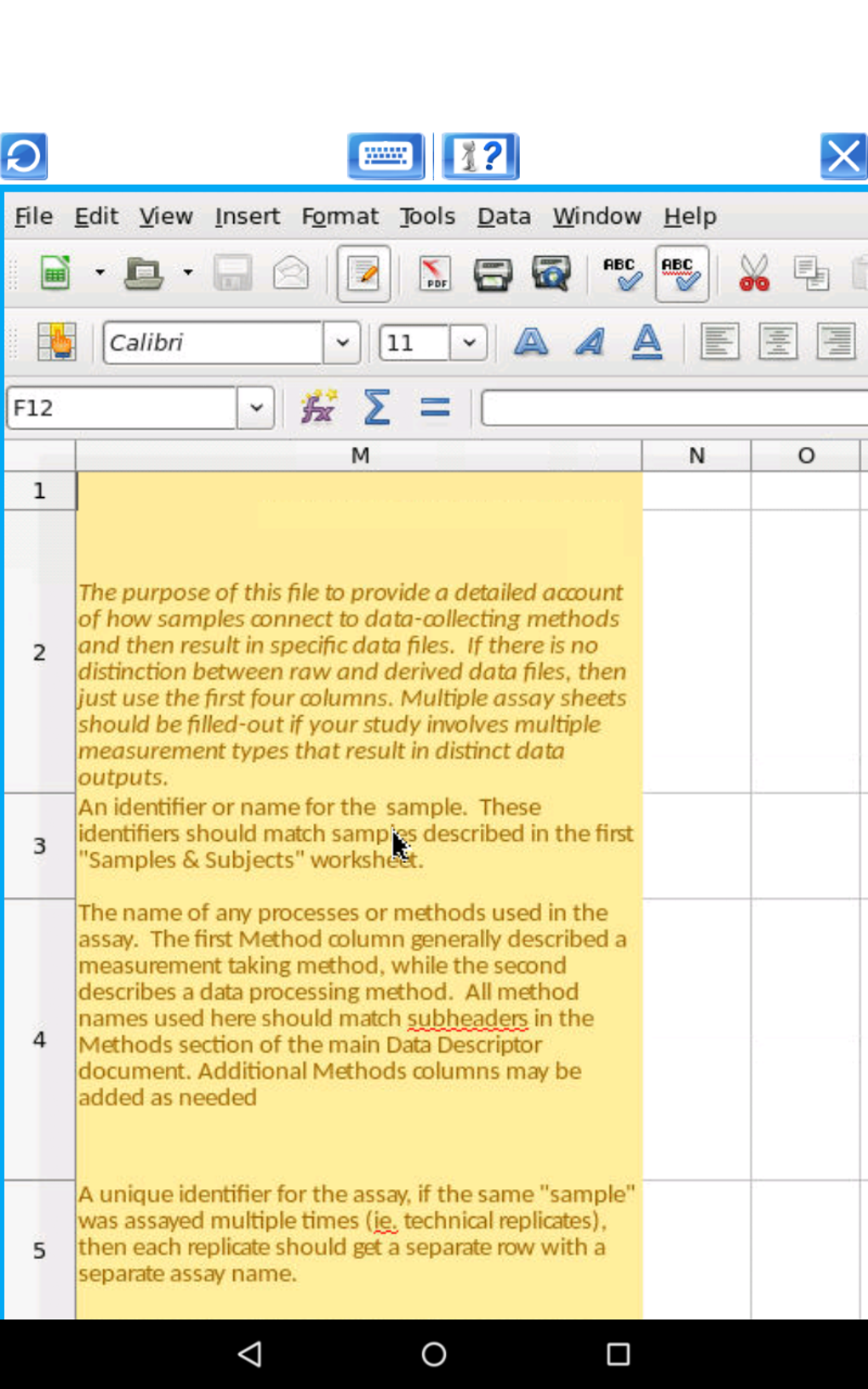Click the Save disk icon
The height and width of the screenshot is (1389, 868).
coord(232,273)
